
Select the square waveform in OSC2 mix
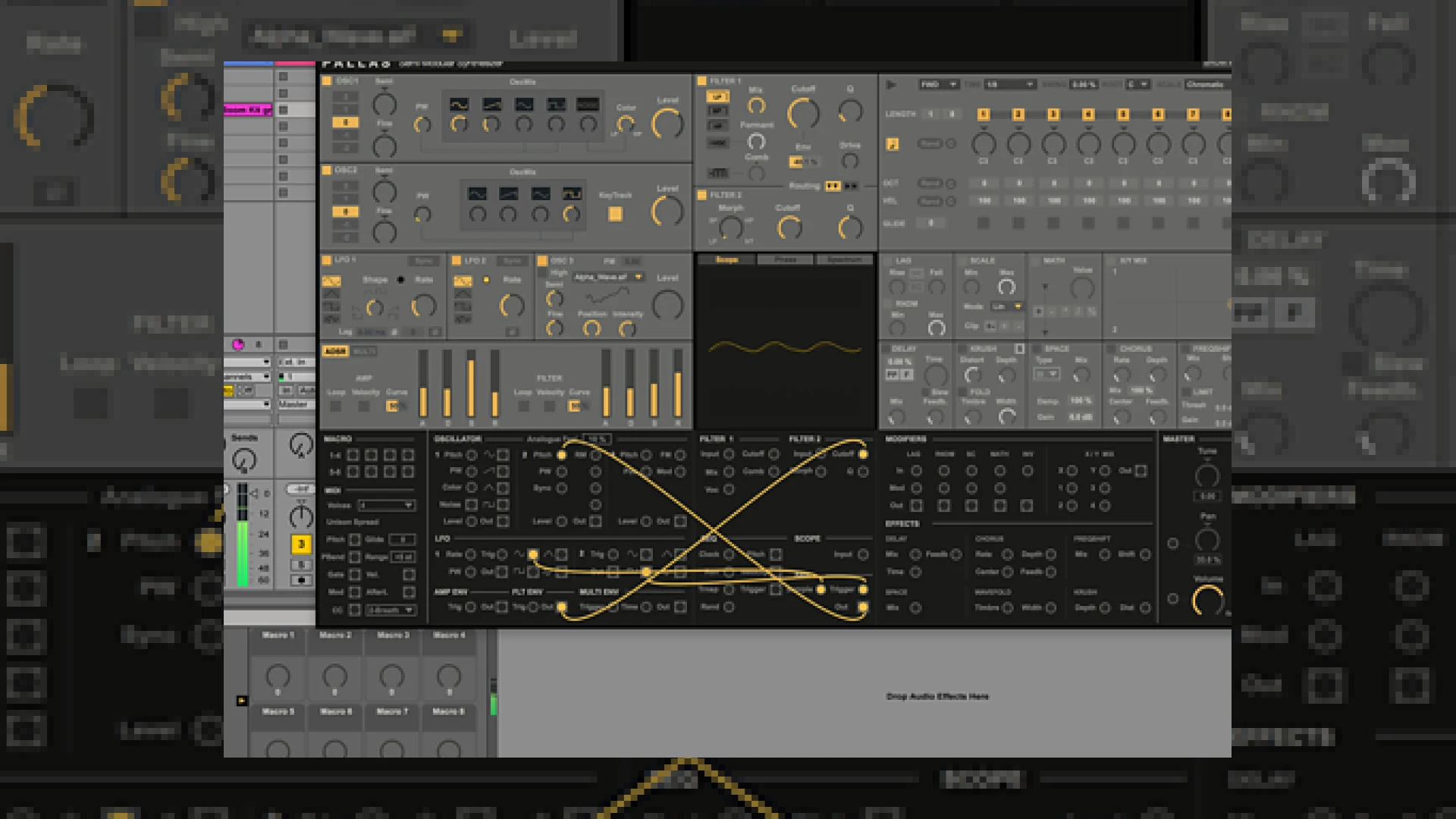(x=572, y=194)
